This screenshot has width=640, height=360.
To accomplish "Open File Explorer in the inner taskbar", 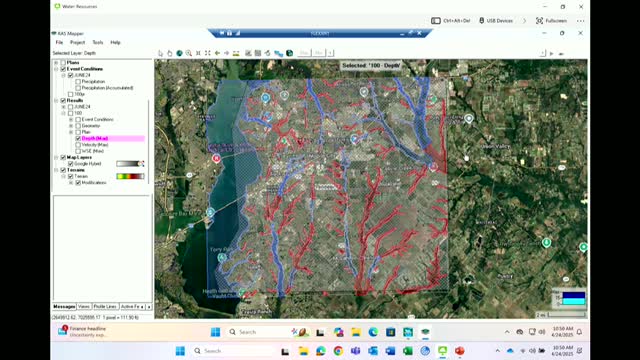I will click(356, 332).
